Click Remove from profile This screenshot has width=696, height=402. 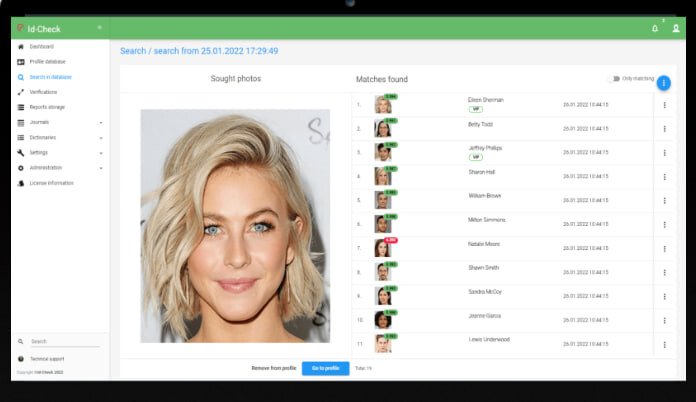coord(273,368)
